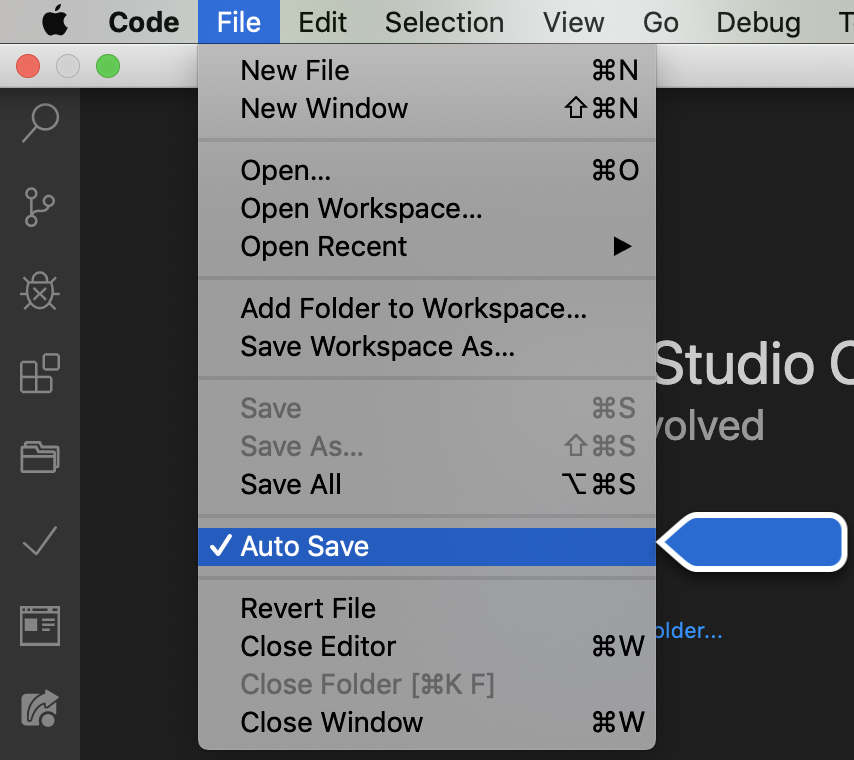854x760 pixels.
Task: Open the Selection menu
Action: click(x=444, y=22)
